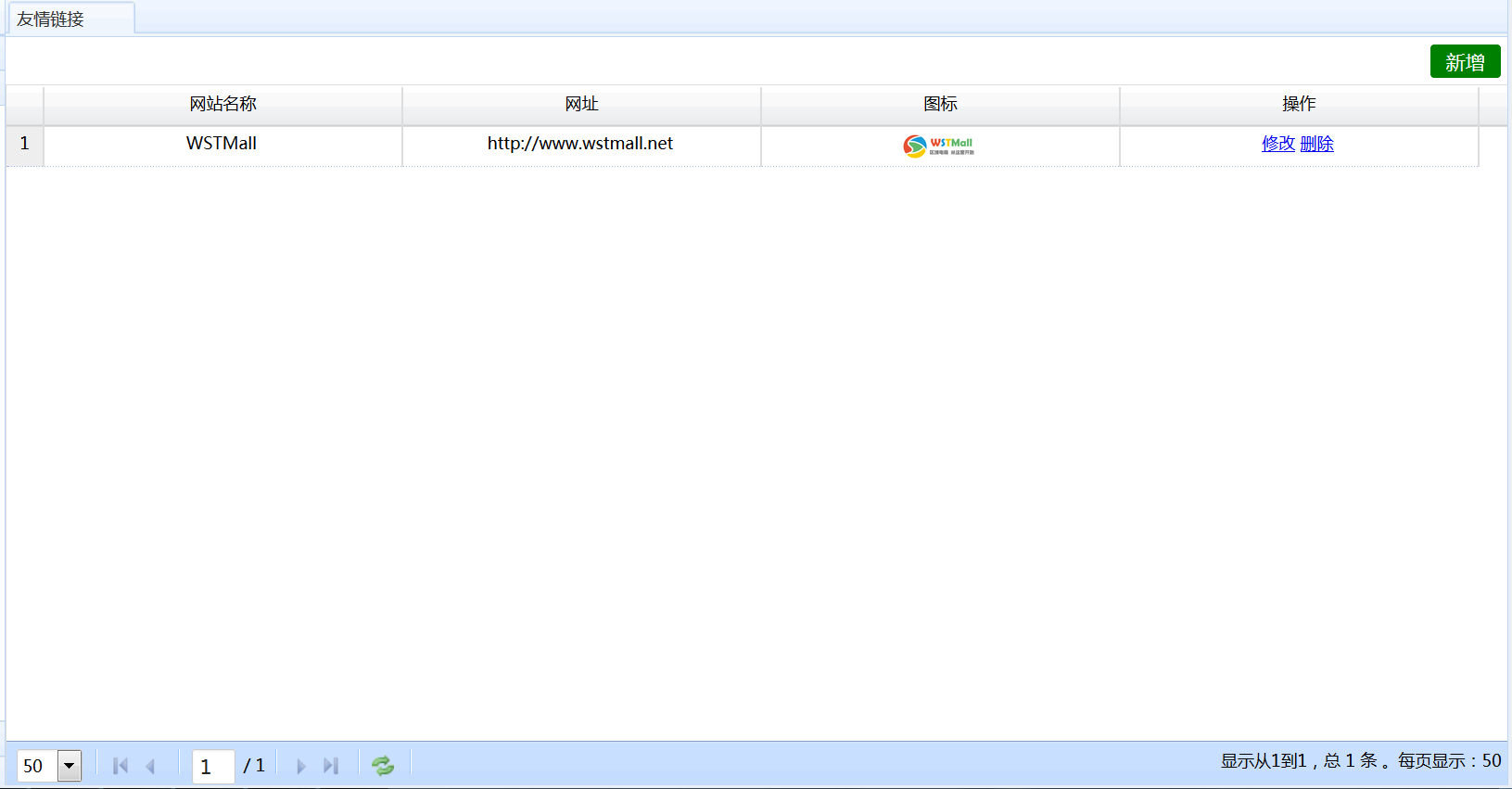This screenshot has height=789, width=1512.
Task: Refresh the friendly links table
Action: click(x=383, y=766)
